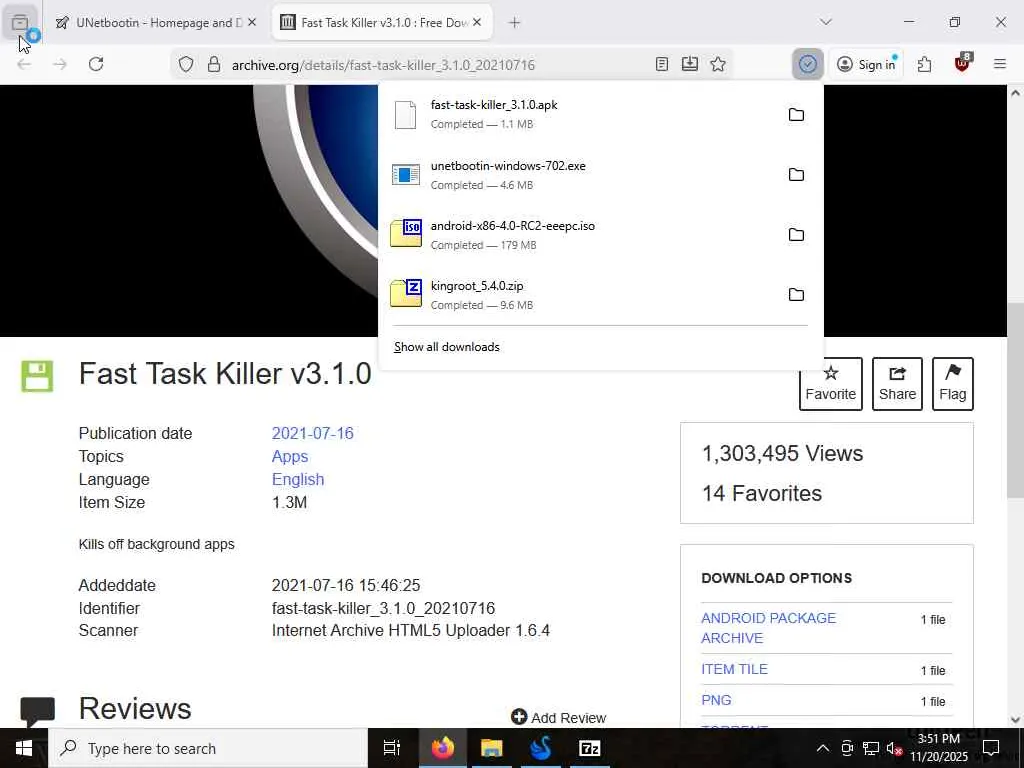The width and height of the screenshot is (1024, 768).
Task: Bookmark this page with the star
Action: (718, 64)
